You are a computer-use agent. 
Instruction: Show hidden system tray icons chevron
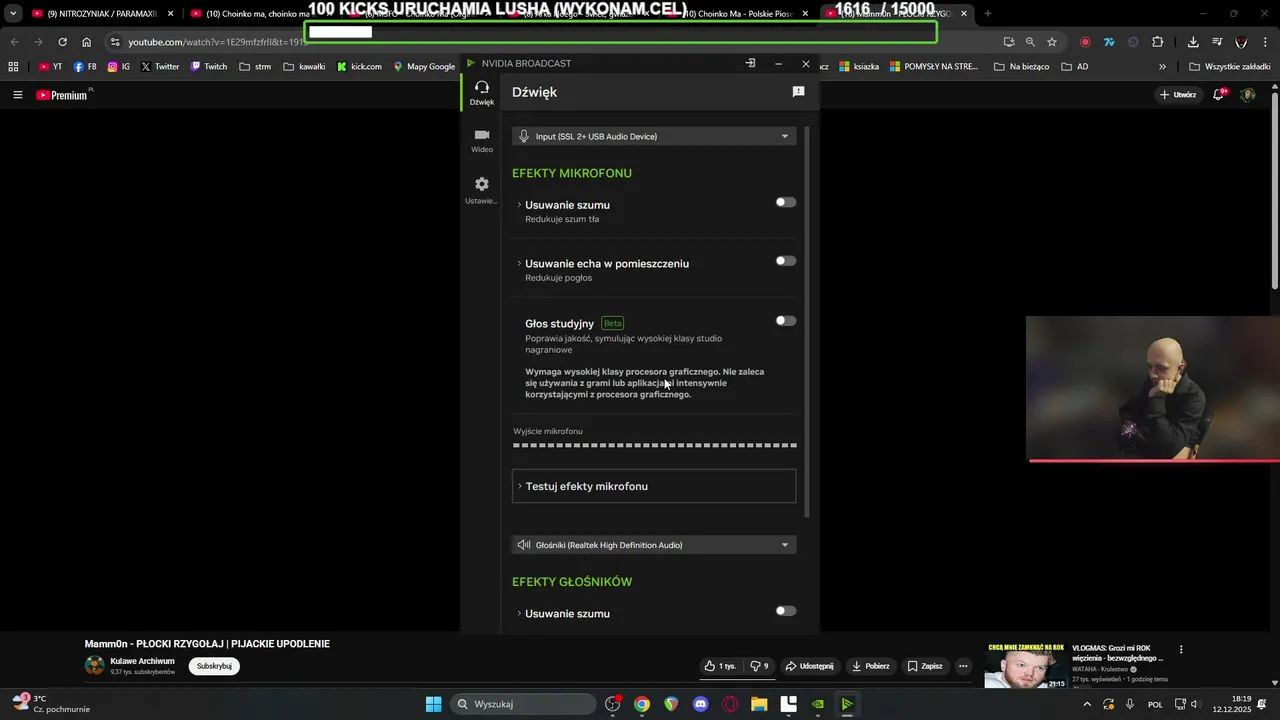click(1087, 704)
